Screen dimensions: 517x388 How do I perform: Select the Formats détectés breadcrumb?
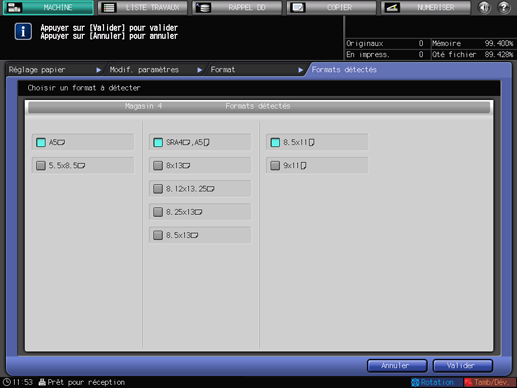[344, 70]
